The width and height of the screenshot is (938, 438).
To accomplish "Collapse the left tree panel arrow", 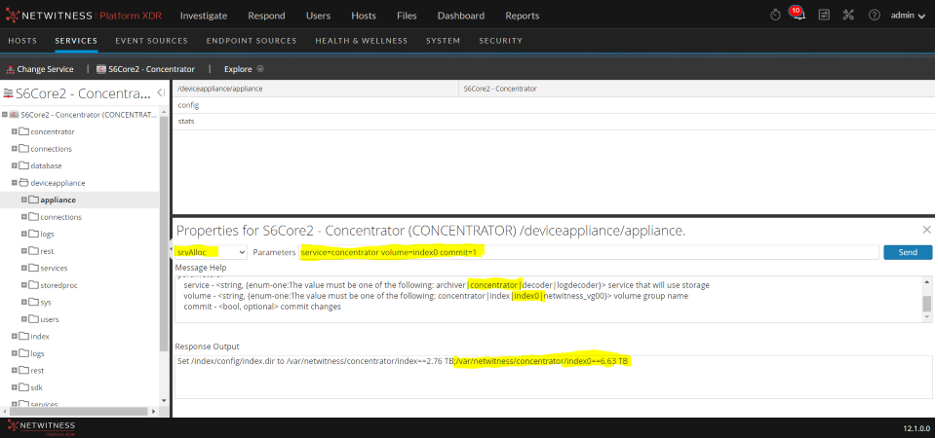I will (161, 93).
